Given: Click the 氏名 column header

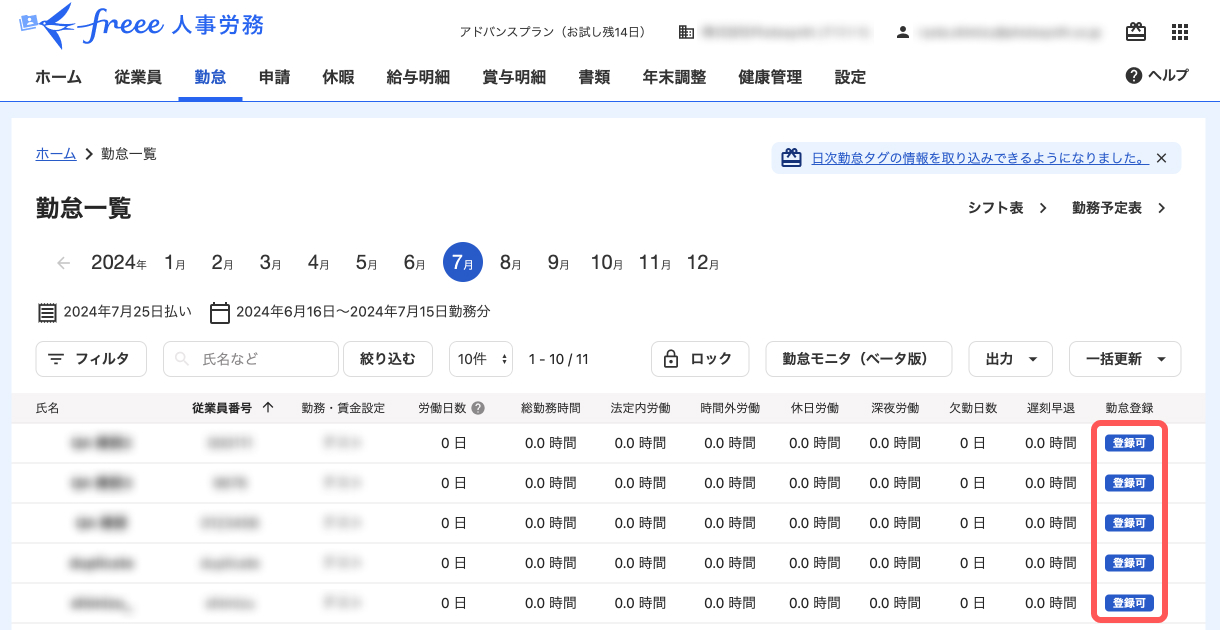Looking at the screenshot, I should [48, 408].
